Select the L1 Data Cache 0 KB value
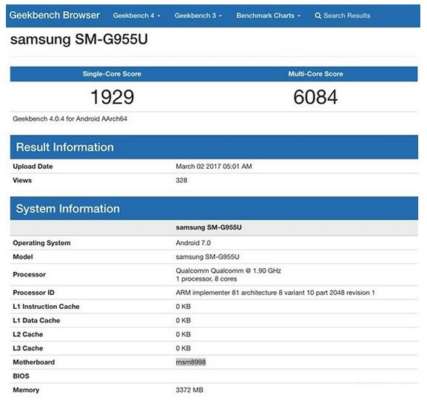The height and width of the screenshot is (400, 427). click(183, 321)
